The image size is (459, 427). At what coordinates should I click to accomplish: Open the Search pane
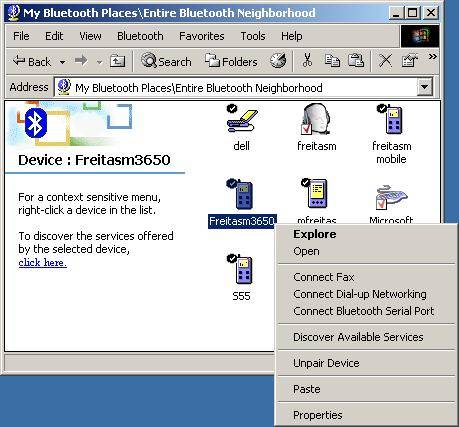click(x=166, y=61)
